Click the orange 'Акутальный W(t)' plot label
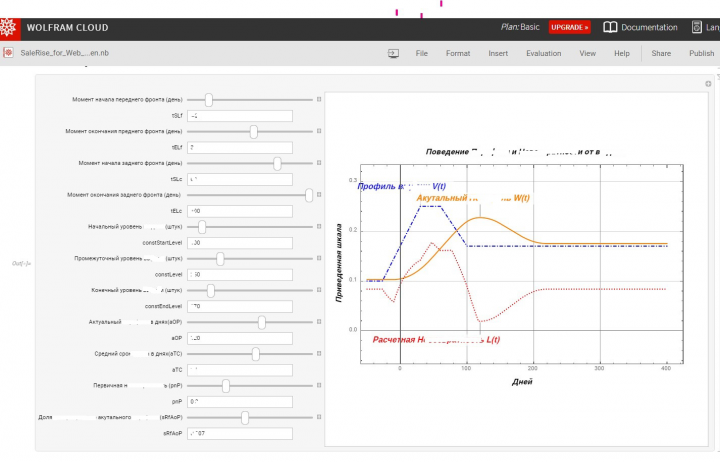This screenshot has height=462, width=720. pos(473,198)
